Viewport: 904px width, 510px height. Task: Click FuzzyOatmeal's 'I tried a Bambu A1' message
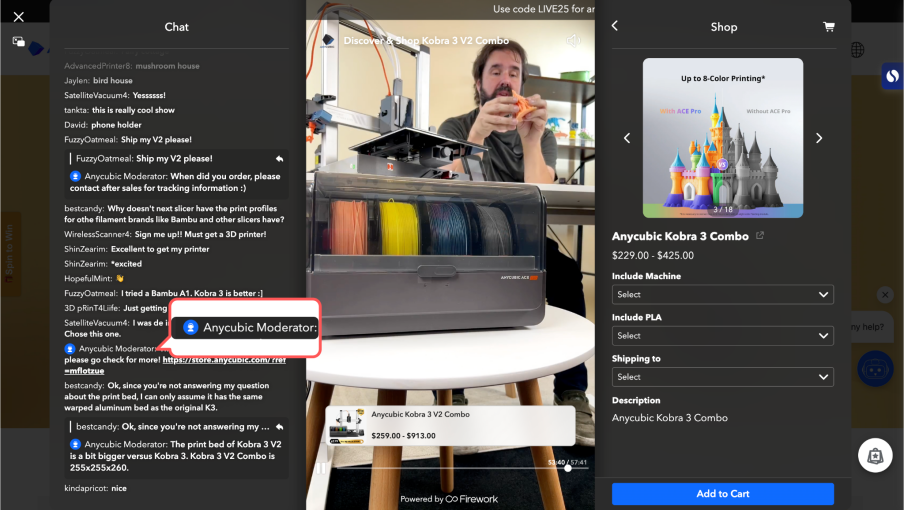click(x=163, y=293)
